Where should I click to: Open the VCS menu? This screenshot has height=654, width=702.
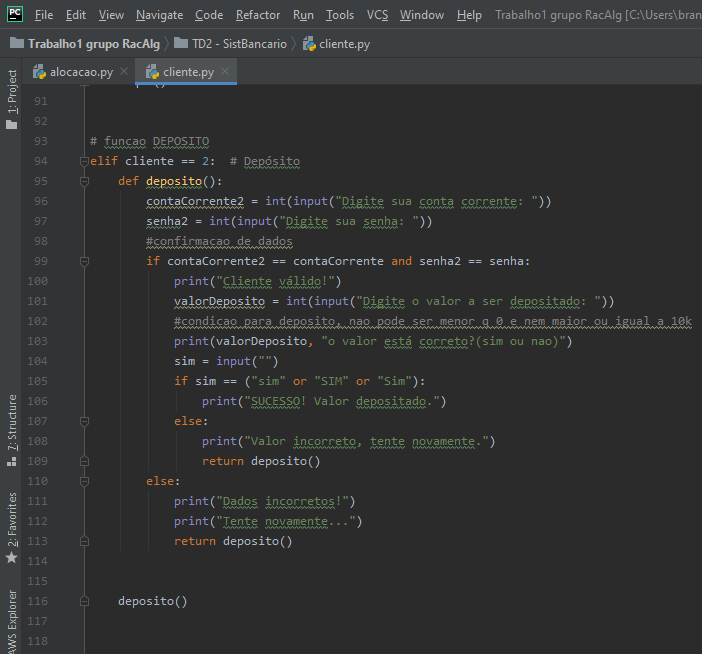(377, 15)
